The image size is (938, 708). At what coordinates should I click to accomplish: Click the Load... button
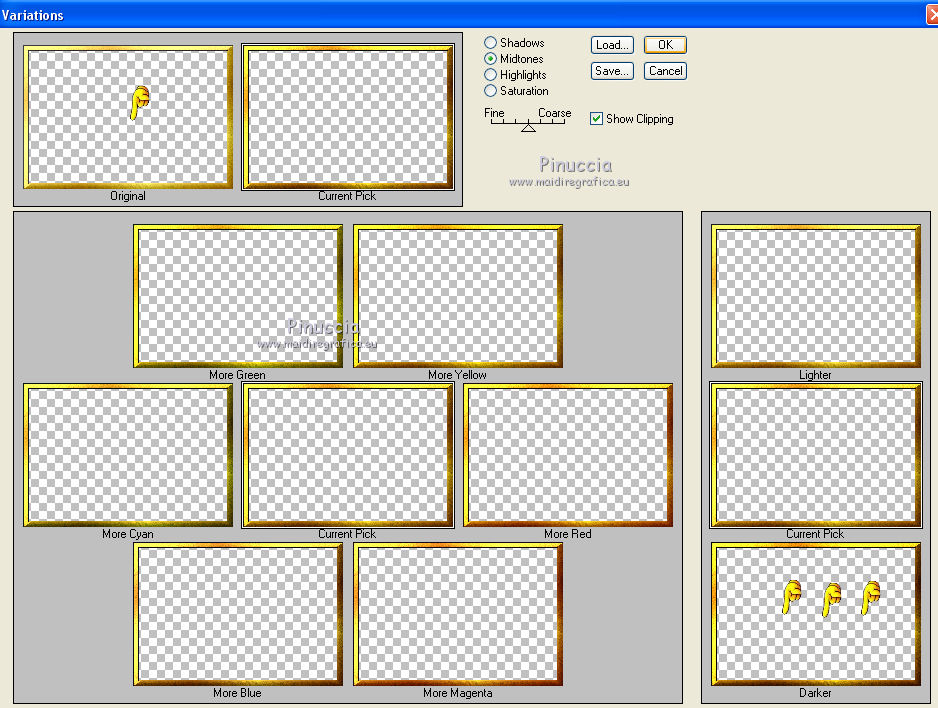pos(612,45)
